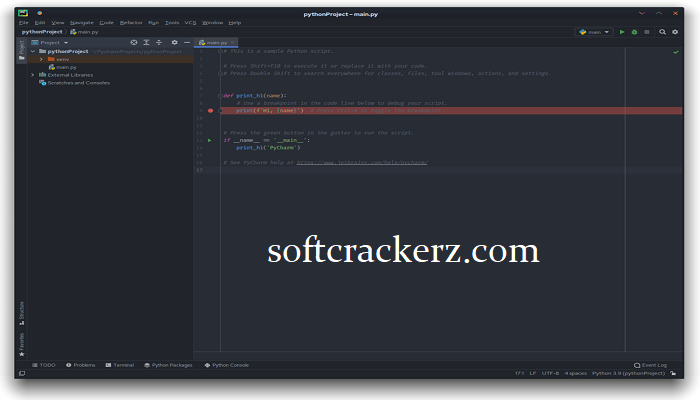
Task: Expand External Libraries node
Action: (x=33, y=75)
